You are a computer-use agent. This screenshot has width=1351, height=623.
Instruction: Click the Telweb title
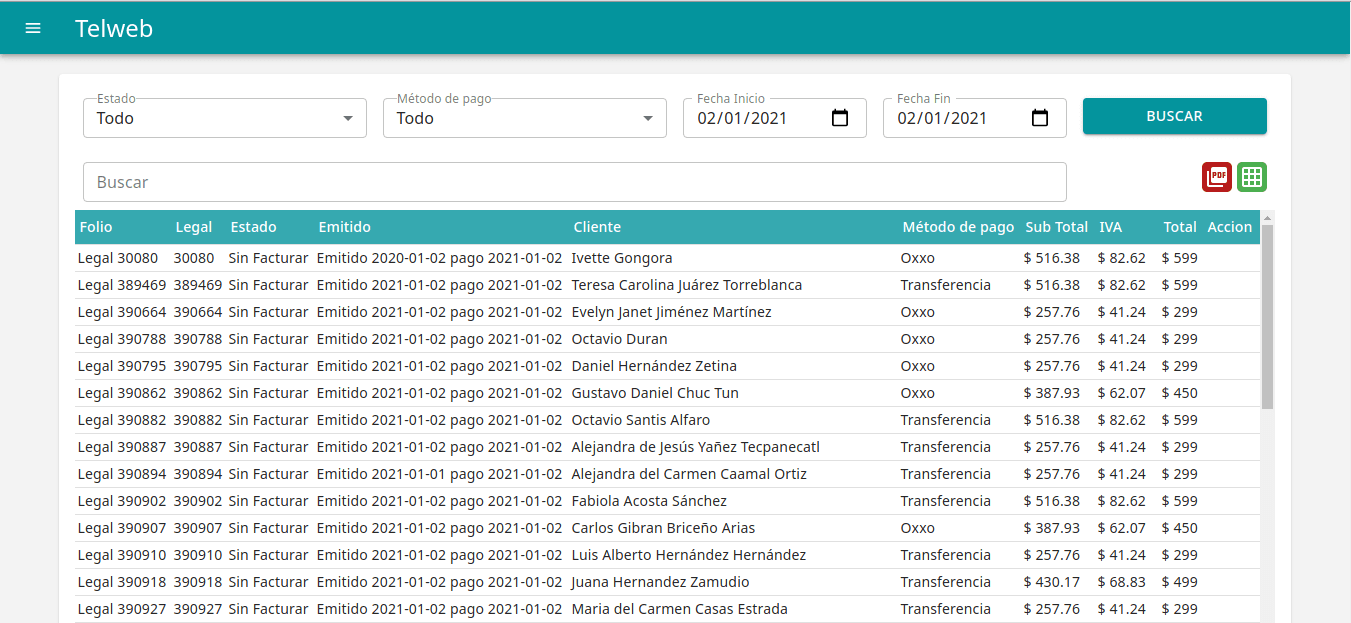(x=114, y=28)
